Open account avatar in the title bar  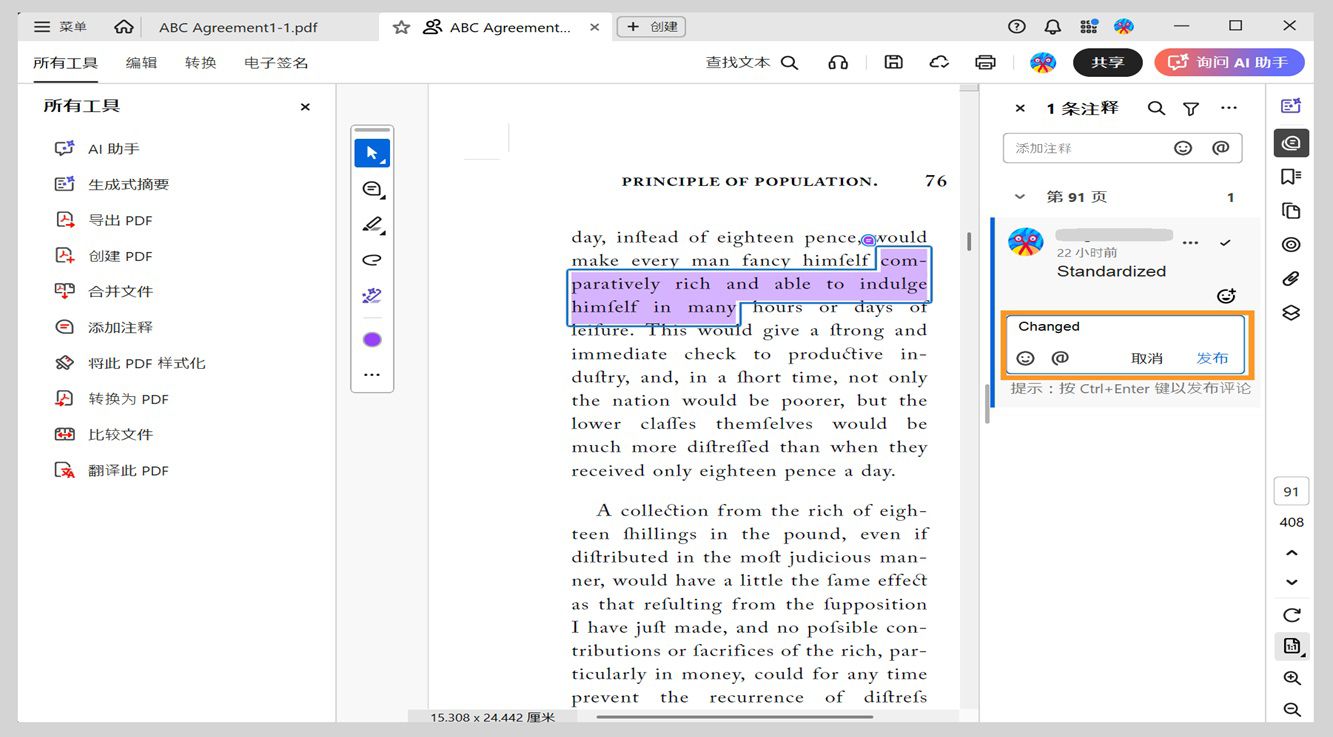[1124, 27]
